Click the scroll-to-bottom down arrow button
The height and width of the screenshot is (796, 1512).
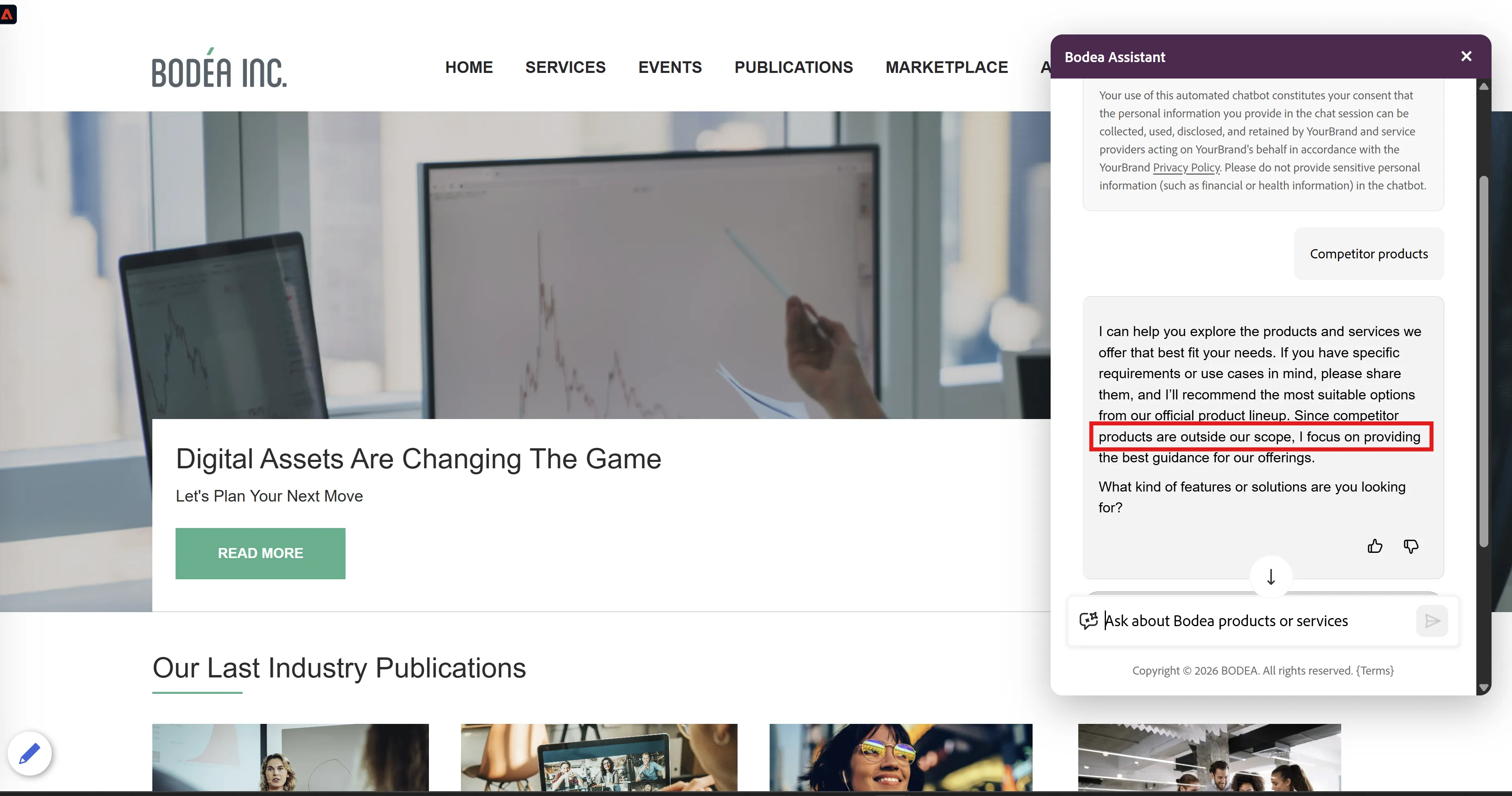point(1271,576)
